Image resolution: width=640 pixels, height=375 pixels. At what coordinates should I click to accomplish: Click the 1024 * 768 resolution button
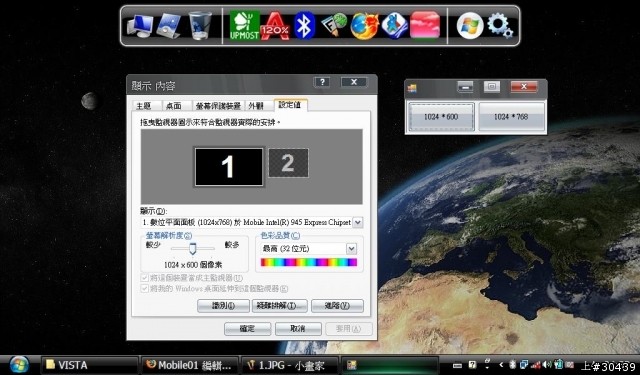click(x=511, y=117)
